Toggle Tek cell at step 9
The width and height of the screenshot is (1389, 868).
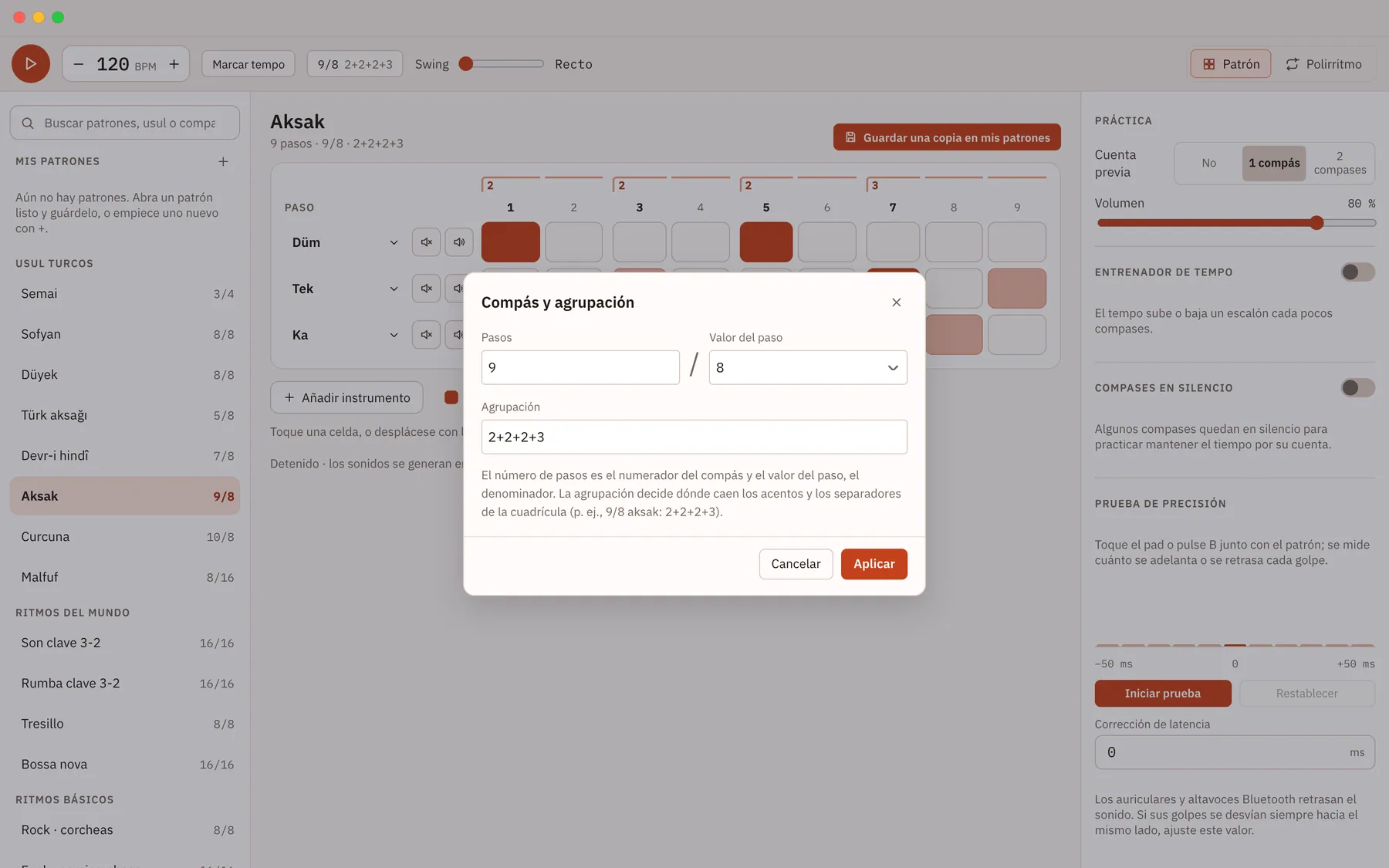coord(1017,289)
